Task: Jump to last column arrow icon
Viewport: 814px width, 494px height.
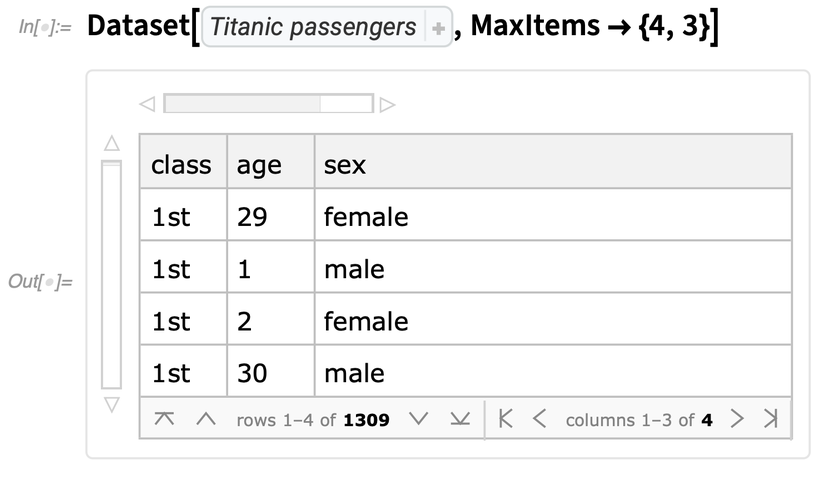Action: click(770, 420)
